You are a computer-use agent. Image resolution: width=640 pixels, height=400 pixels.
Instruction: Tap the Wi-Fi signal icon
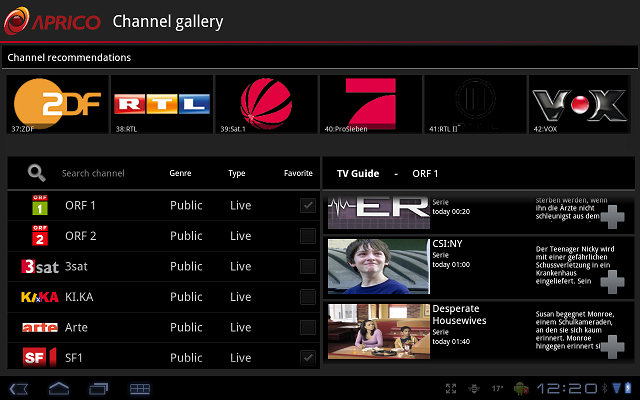click(617, 388)
